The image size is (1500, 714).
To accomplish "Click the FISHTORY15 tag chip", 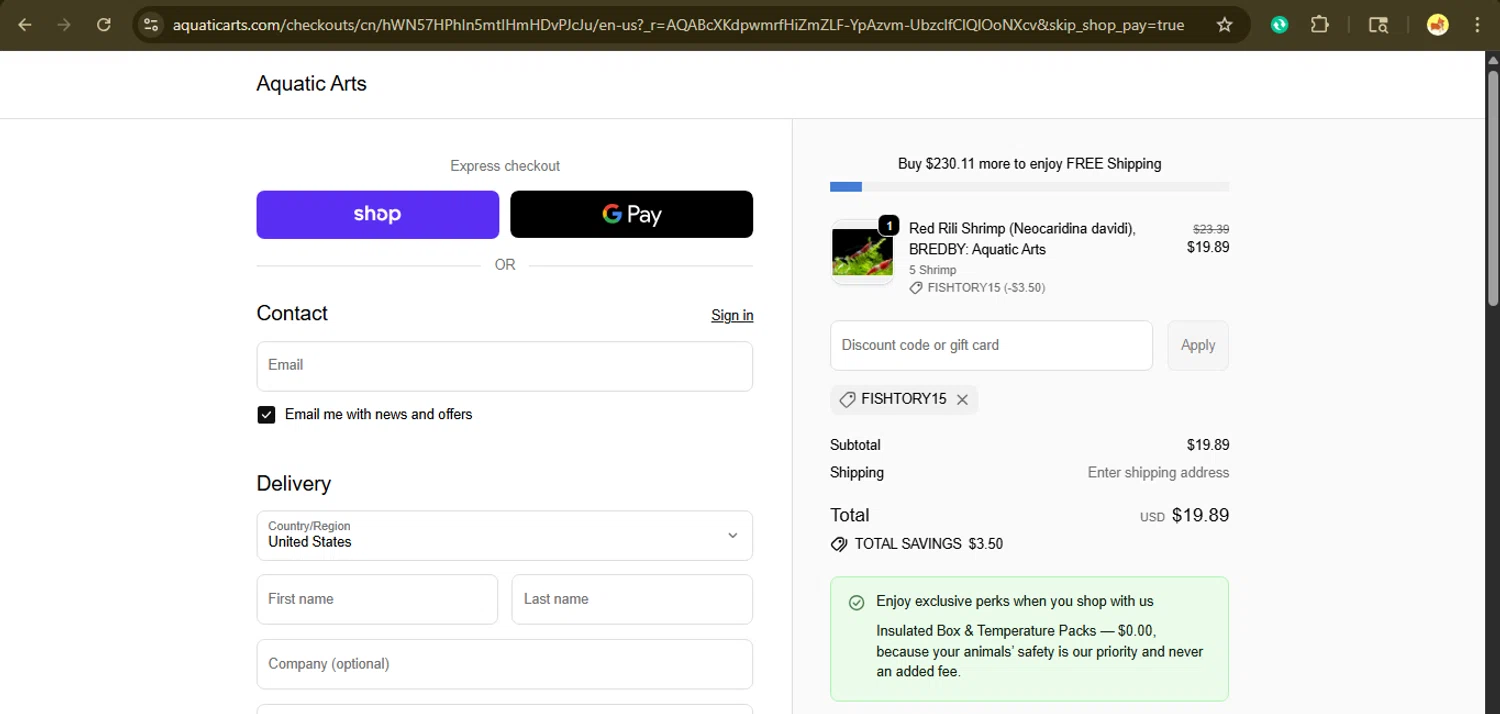I will [903, 399].
